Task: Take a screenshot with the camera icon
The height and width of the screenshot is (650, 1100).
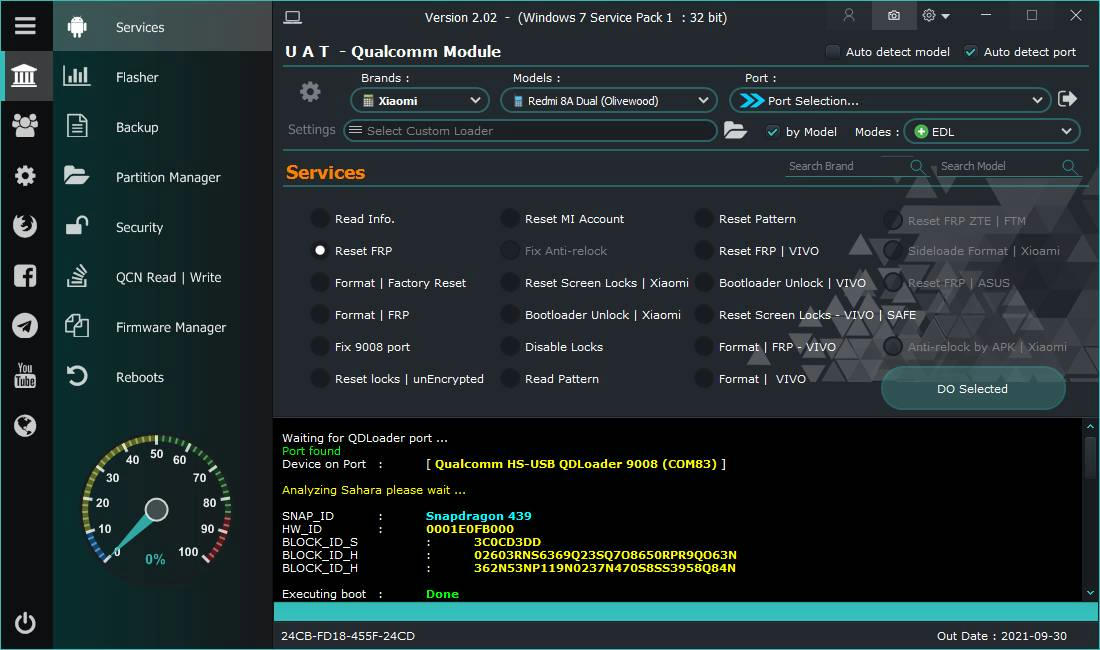Action: click(x=894, y=15)
